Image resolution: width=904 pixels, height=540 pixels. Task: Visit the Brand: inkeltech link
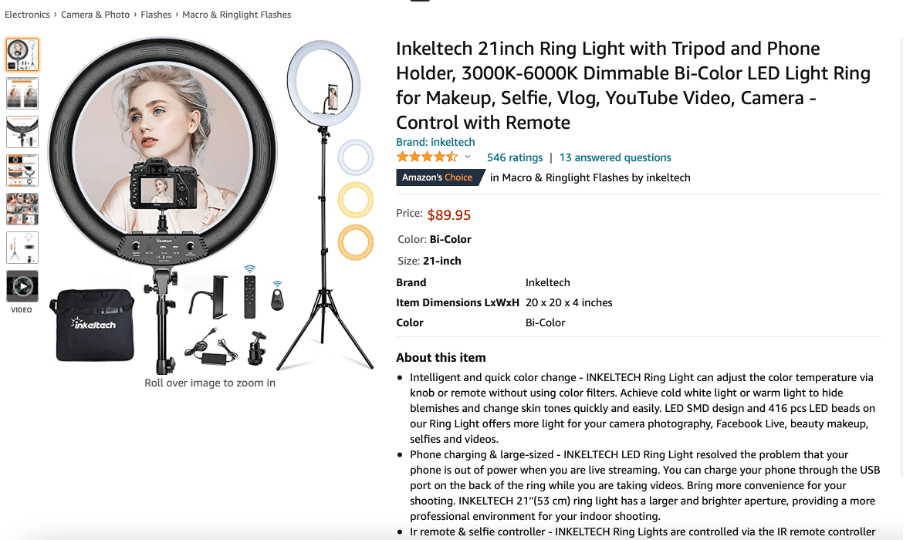click(x=435, y=142)
